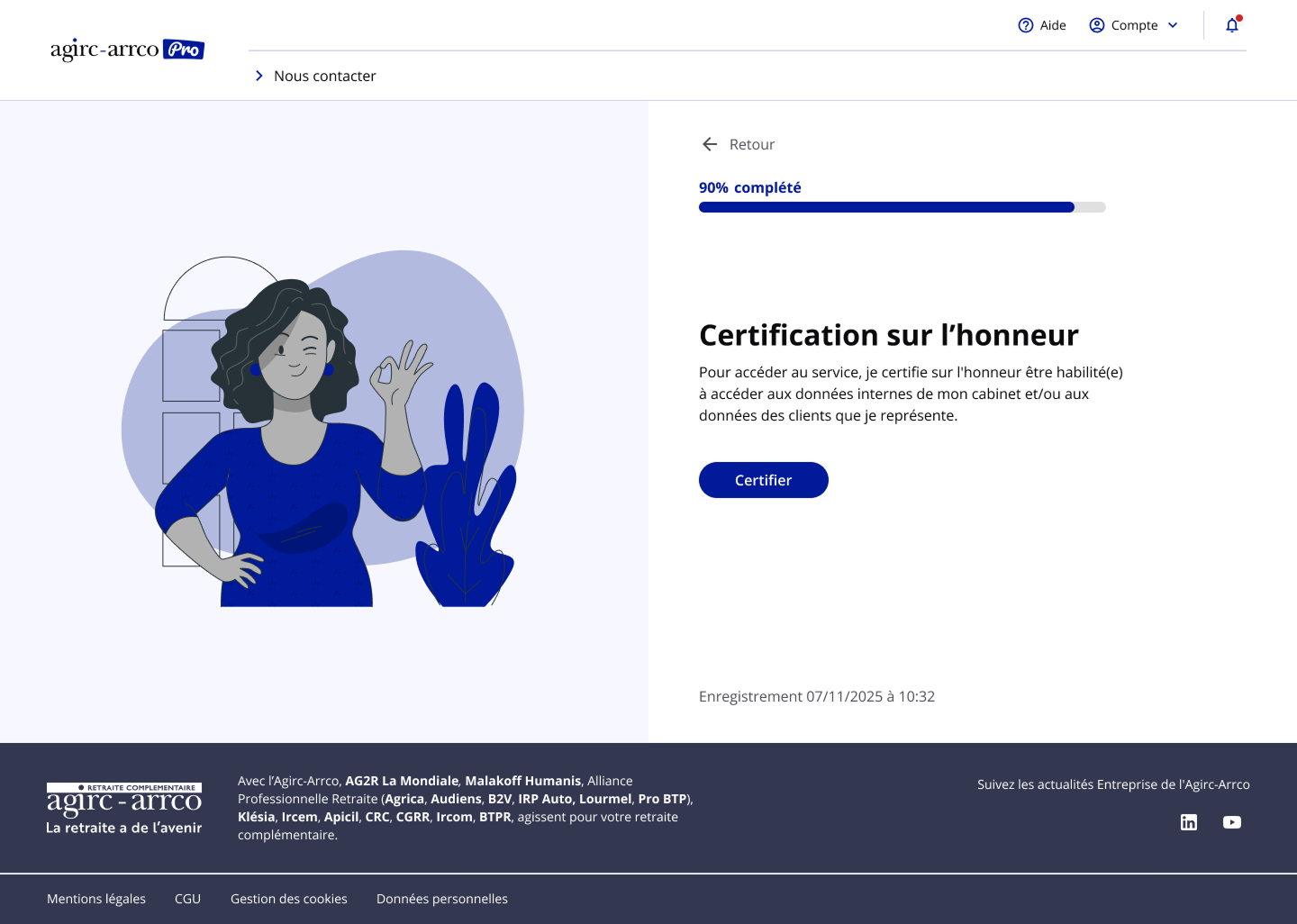Click the notification bell icon
The width and height of the screenshot is (1297, 924).
click(1232, 25)
